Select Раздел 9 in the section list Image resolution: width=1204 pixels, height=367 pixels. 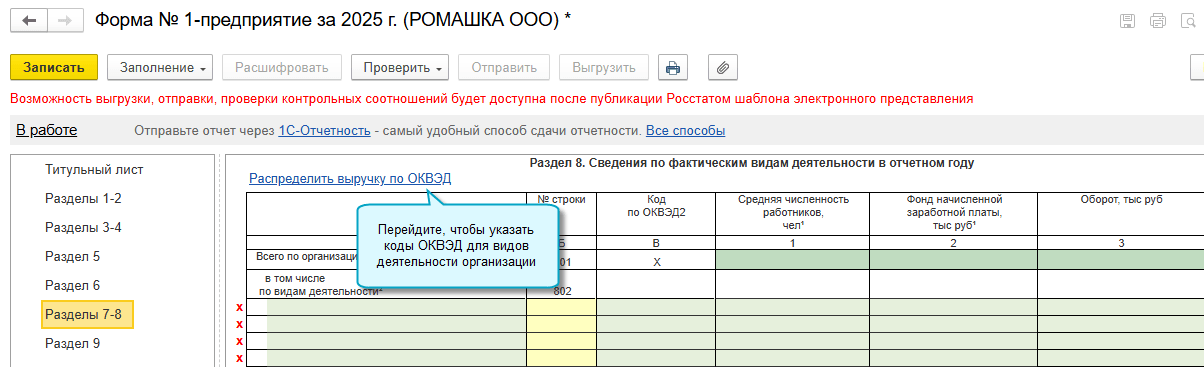pos(73,343)
